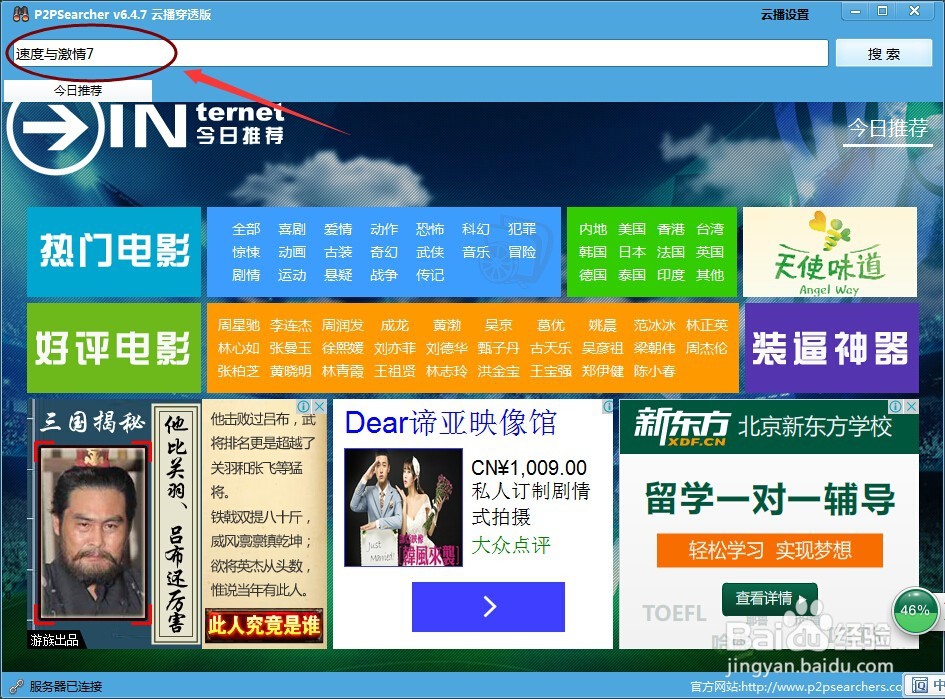Filter by region 内地
The image size is (945, 699).
click(x=592, y=229)
